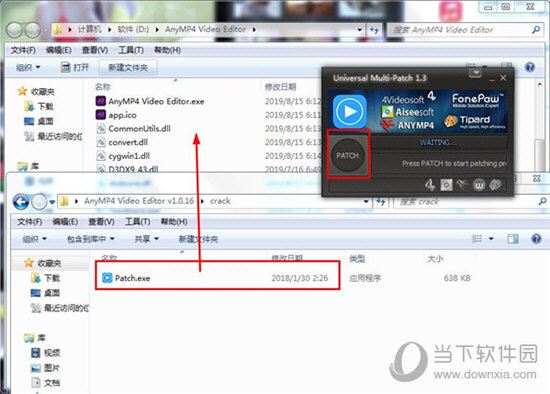The image size is (550, 394).
Task: Click the Aiseesoft icon in patch footer
Action: pyautogui.click(x=446, y=185)
